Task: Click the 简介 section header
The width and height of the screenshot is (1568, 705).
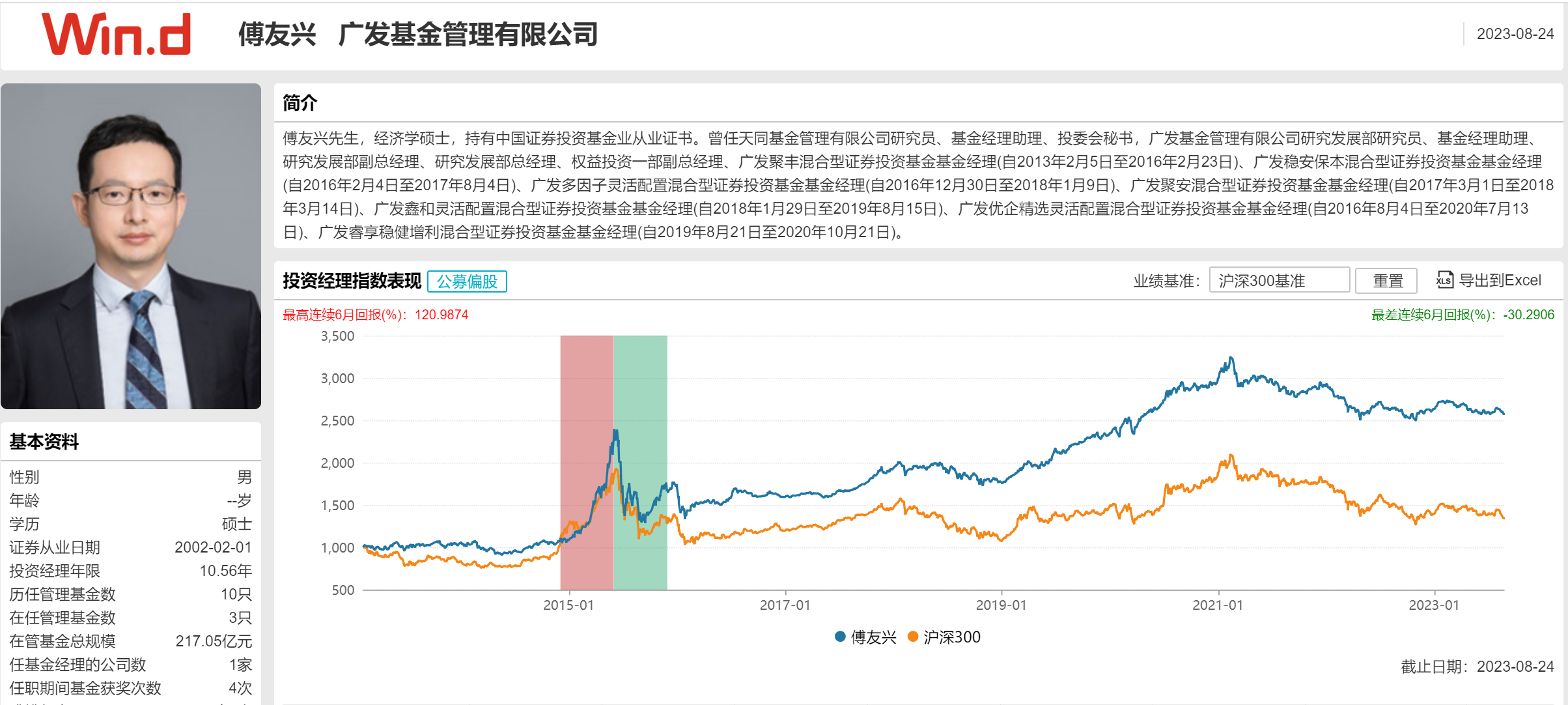Action: (300, 102)
